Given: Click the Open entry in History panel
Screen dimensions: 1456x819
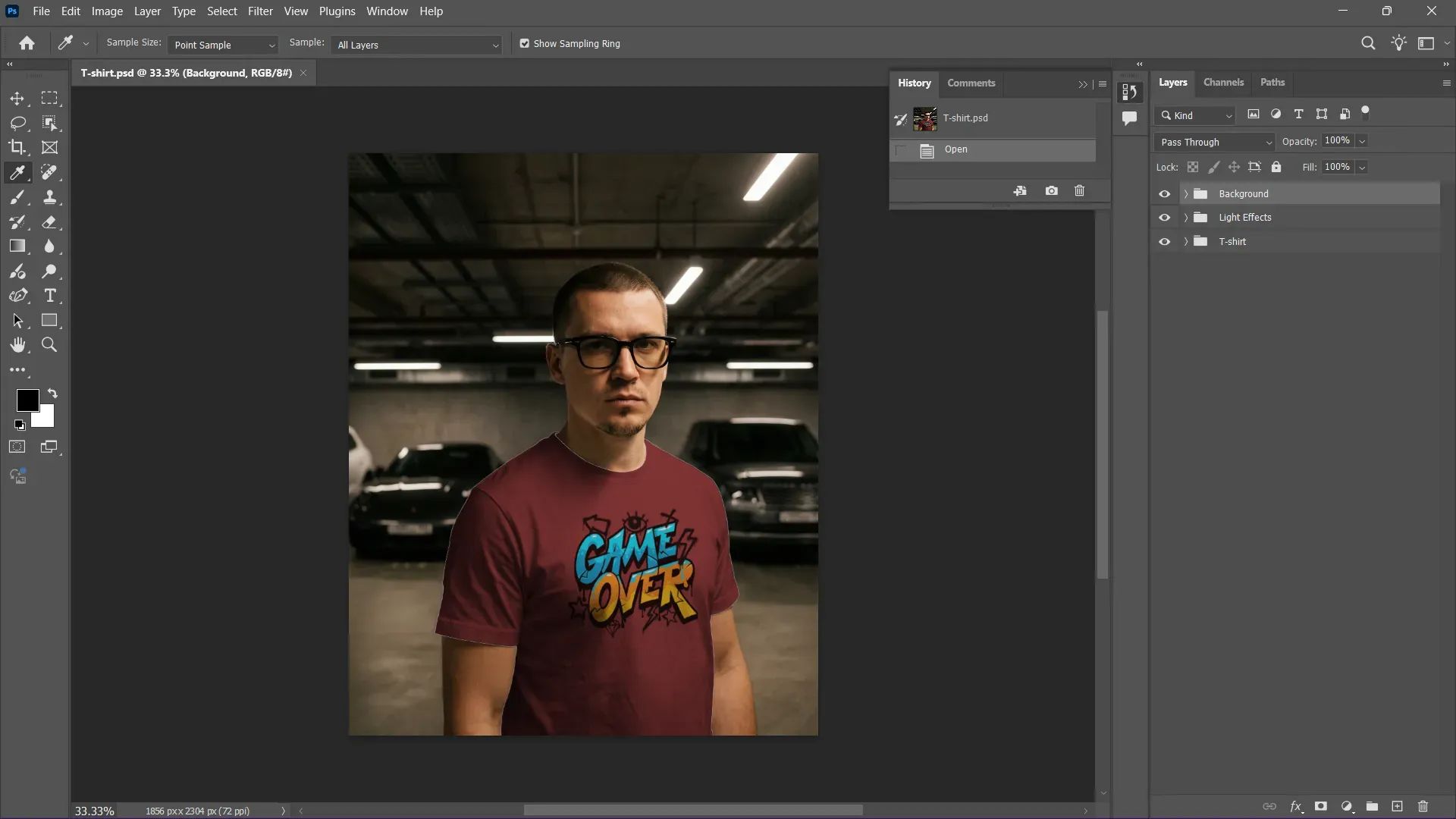Looking at the screenshot, I should pyautogui.click(x=956, y=149).
